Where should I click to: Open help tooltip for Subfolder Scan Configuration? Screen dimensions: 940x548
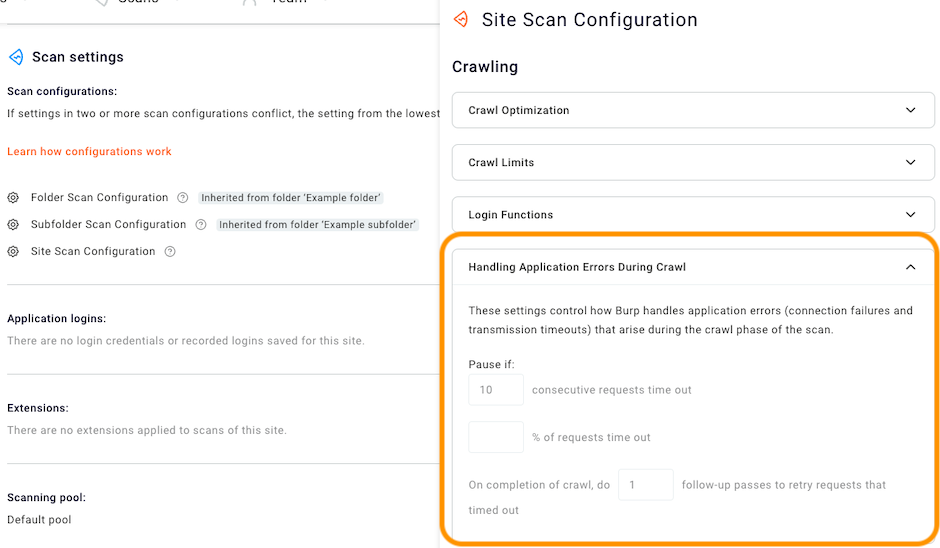(x=200, y=225)
